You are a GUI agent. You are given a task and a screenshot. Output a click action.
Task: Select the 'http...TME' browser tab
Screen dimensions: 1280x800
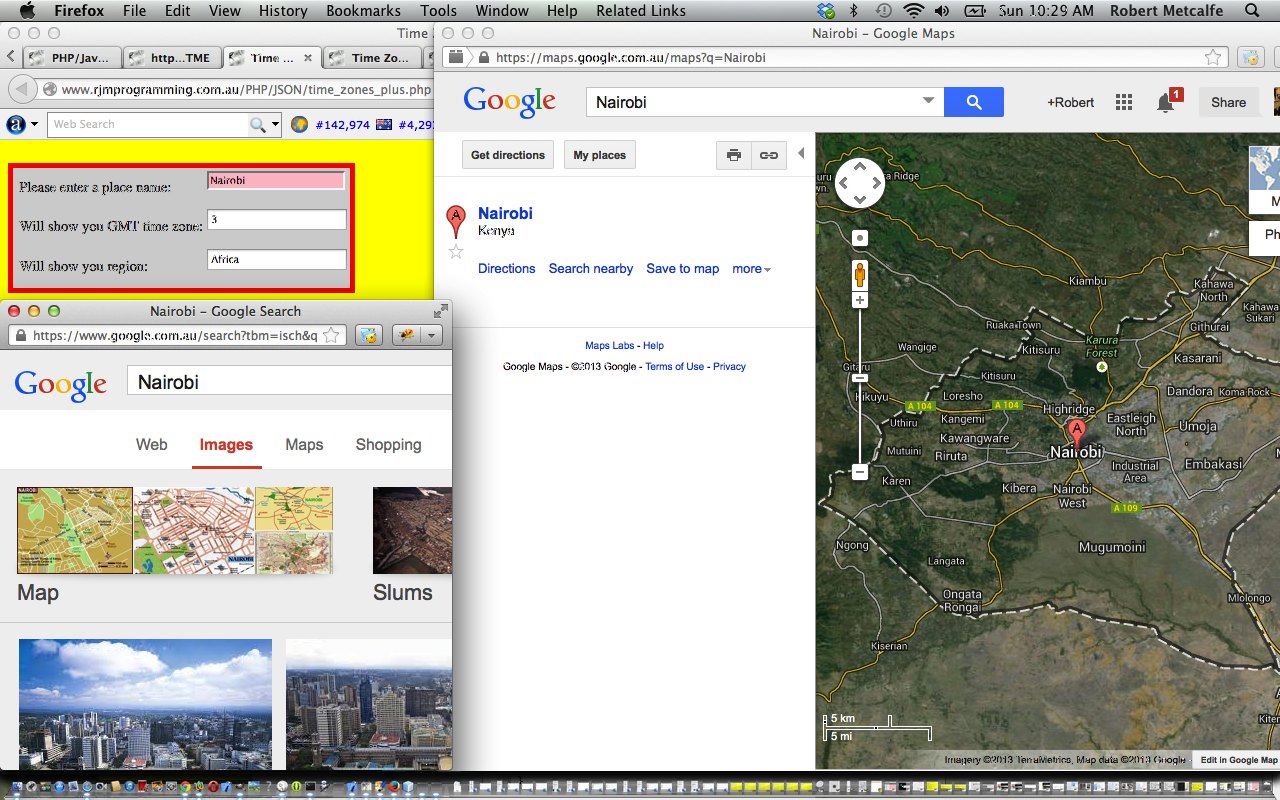172,58
